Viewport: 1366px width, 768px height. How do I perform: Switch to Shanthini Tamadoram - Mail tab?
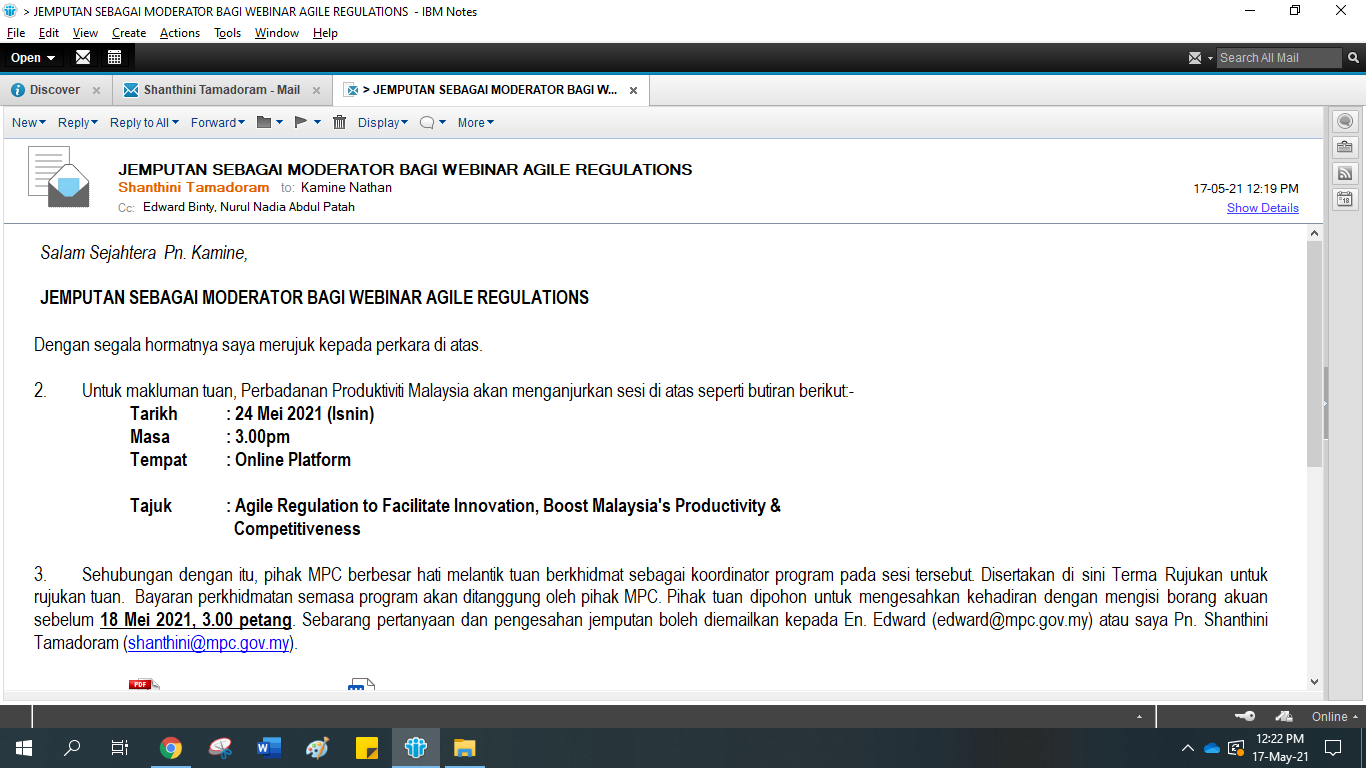221,90
